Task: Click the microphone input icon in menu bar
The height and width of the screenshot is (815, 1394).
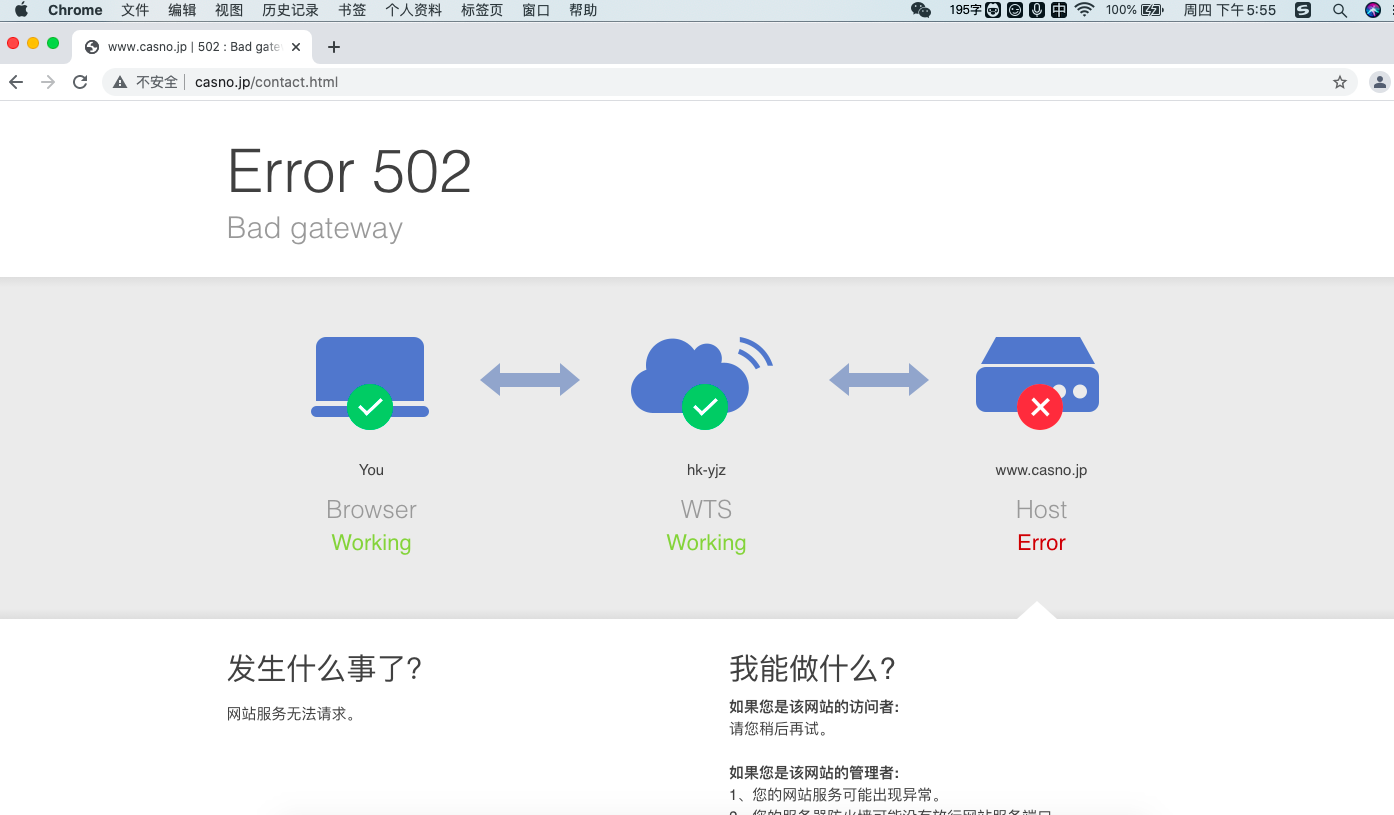Action: pos(1037,10)
